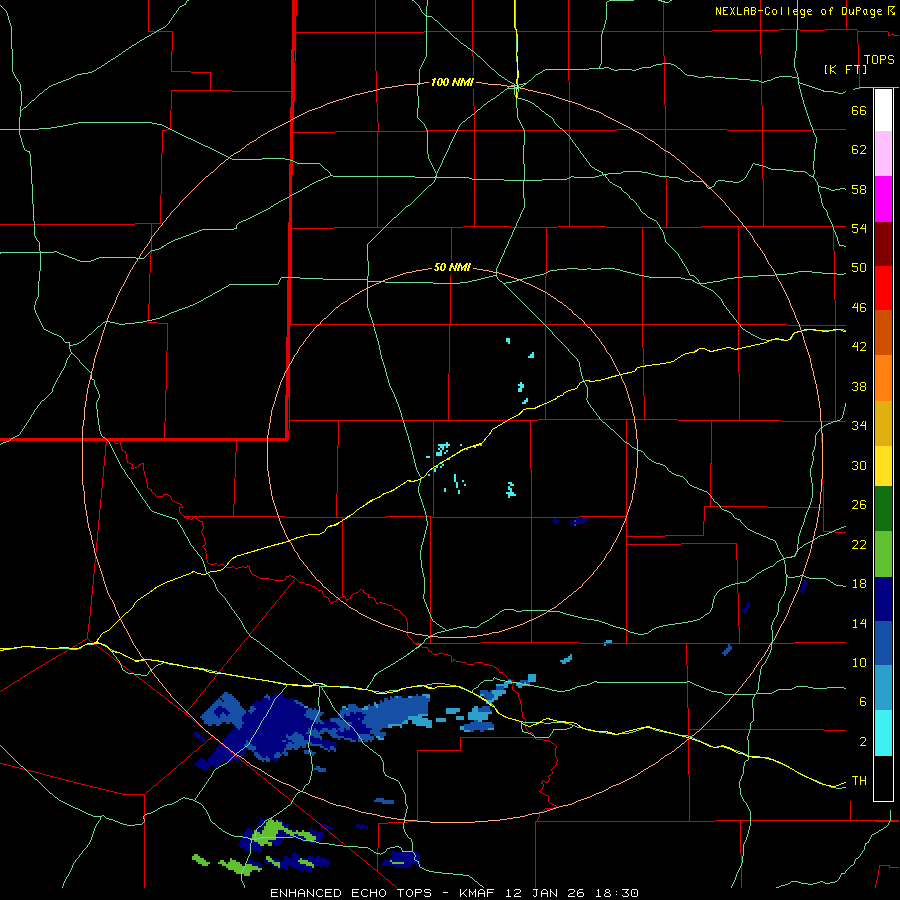Click the 6 legend value
Image resolution: width=900 pixels, height=900 pixels.
pos(863,702)
